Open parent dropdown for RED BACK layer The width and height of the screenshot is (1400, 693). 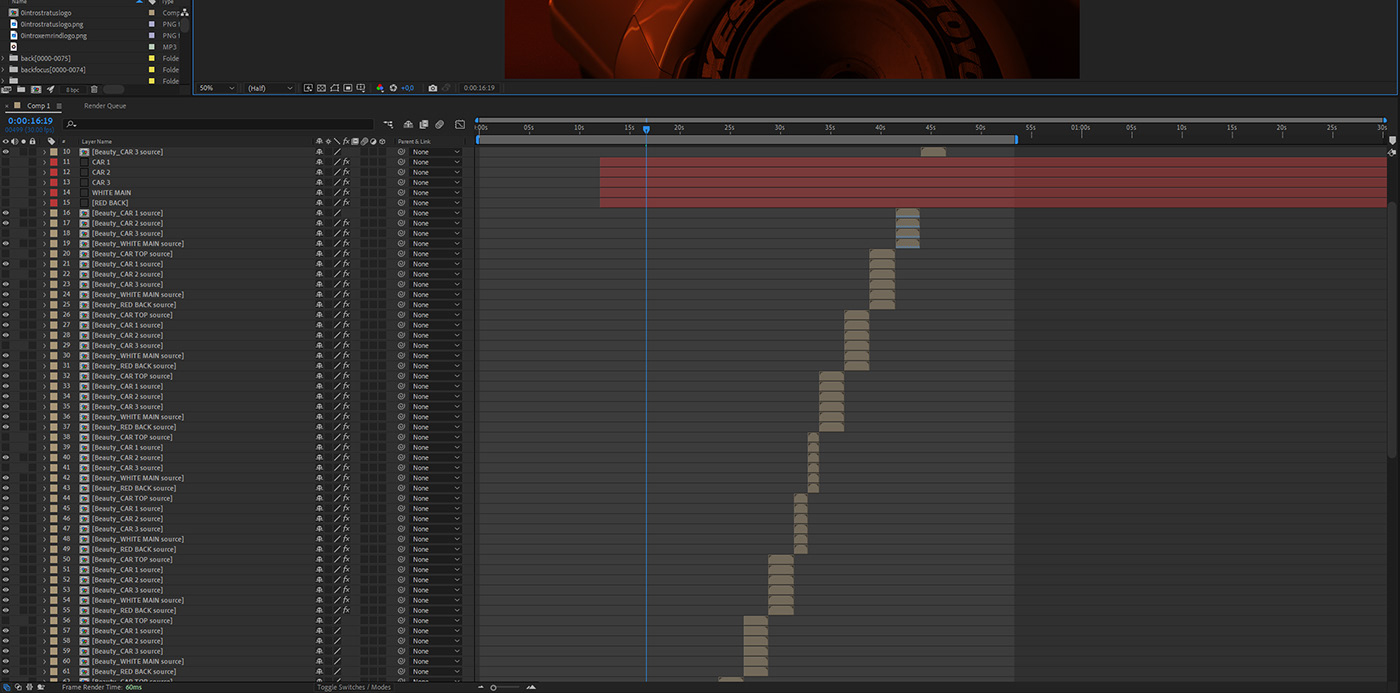click(x=436, y=203)
